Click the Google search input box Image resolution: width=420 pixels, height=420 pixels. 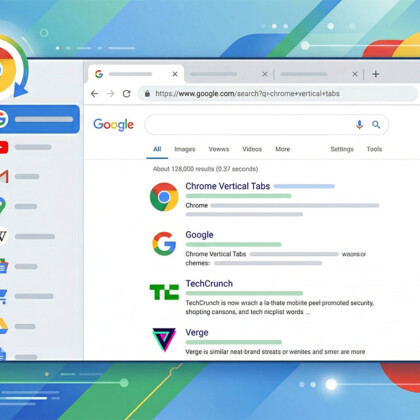click(250, 125)
